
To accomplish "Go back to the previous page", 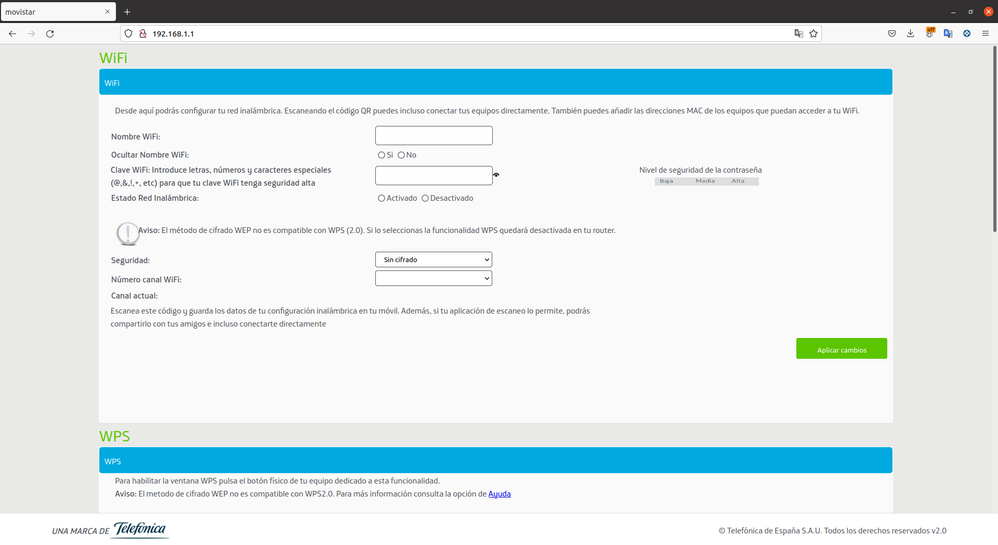I will coord(13,34).
